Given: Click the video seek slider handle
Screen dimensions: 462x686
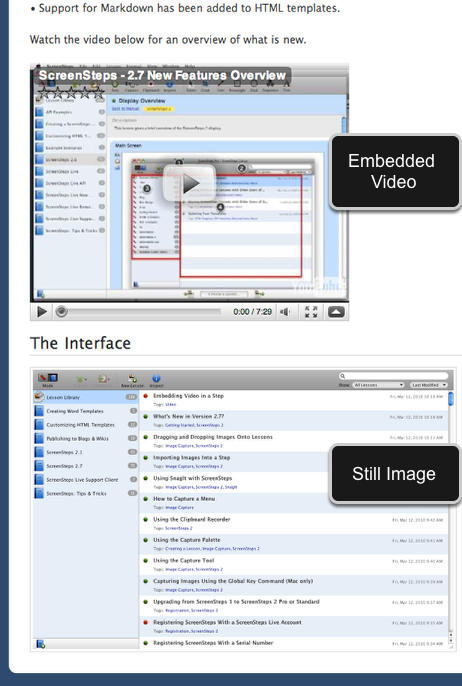Looking at the screenshot, I should pyautogui.click(x=62, y=312).
